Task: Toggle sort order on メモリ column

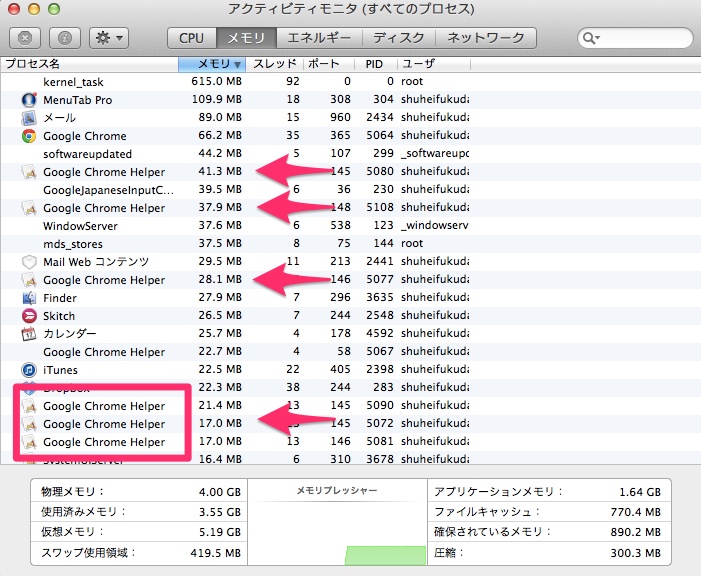Action: (212, 64)
